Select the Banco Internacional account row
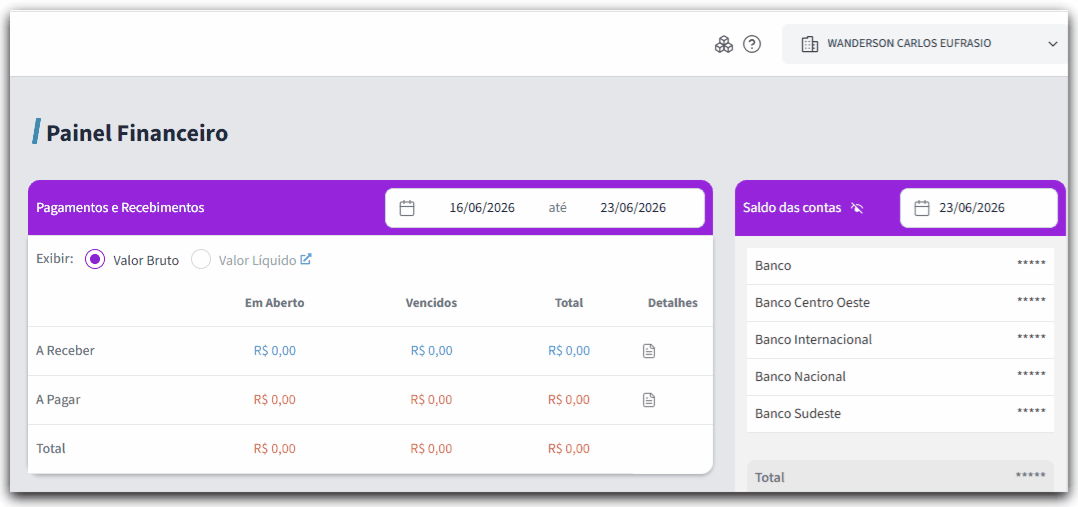Screen dimensions: 1078x507 coord(900,340)
